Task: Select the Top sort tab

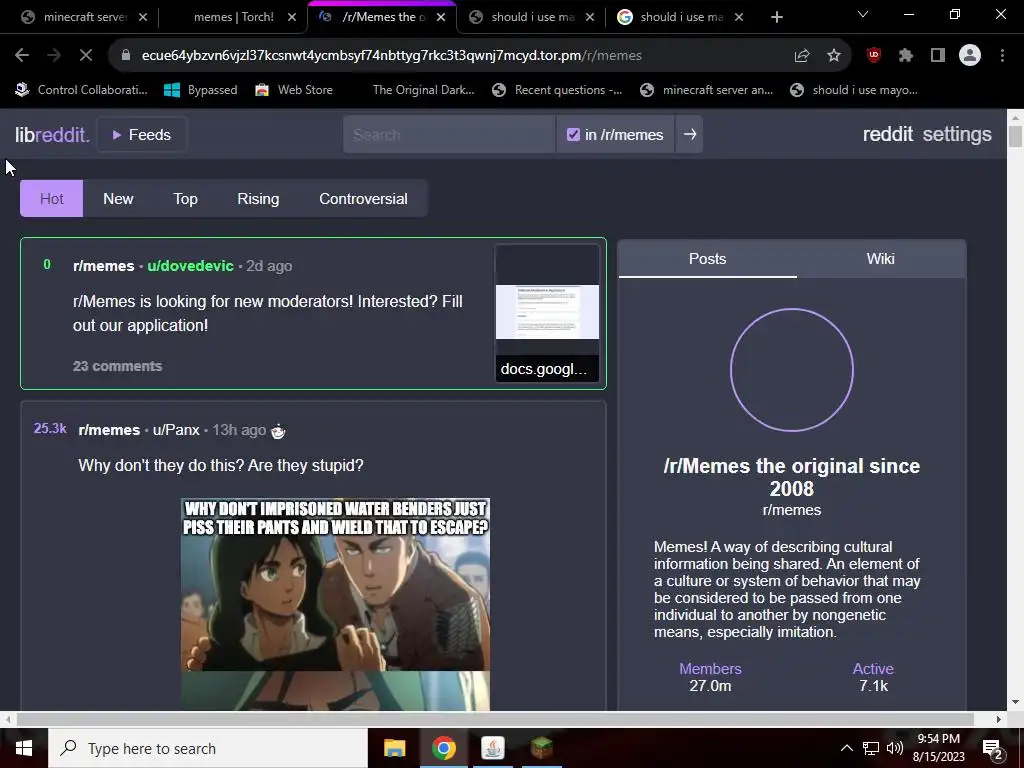Action: click(x=185, y=199)
